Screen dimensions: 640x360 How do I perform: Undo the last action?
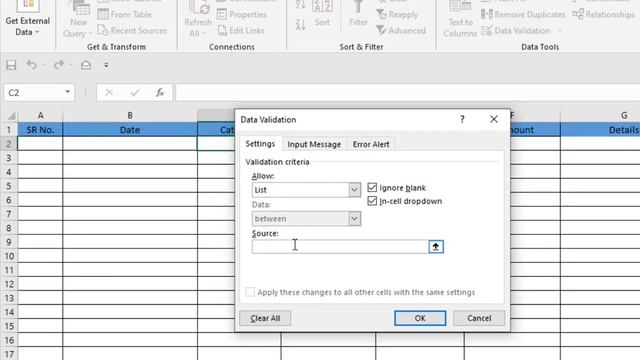tap(31, 65)
